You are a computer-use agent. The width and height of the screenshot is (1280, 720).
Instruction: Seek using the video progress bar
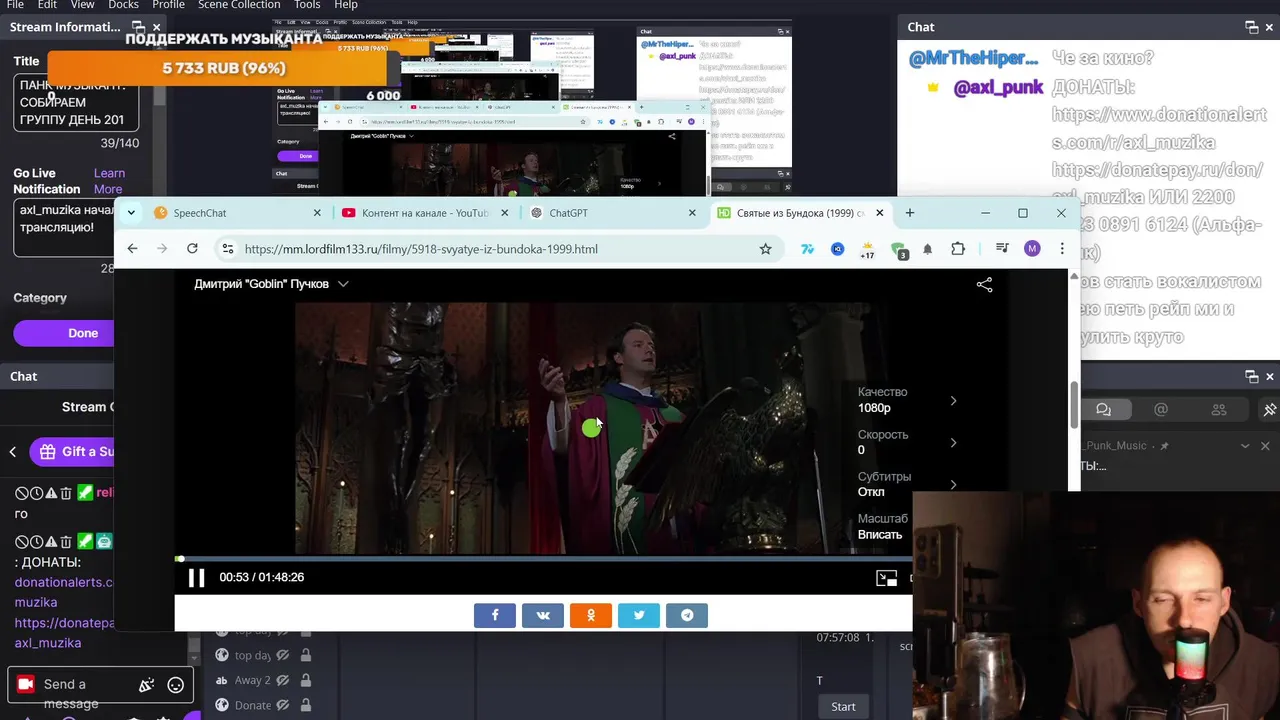[543, 559]
